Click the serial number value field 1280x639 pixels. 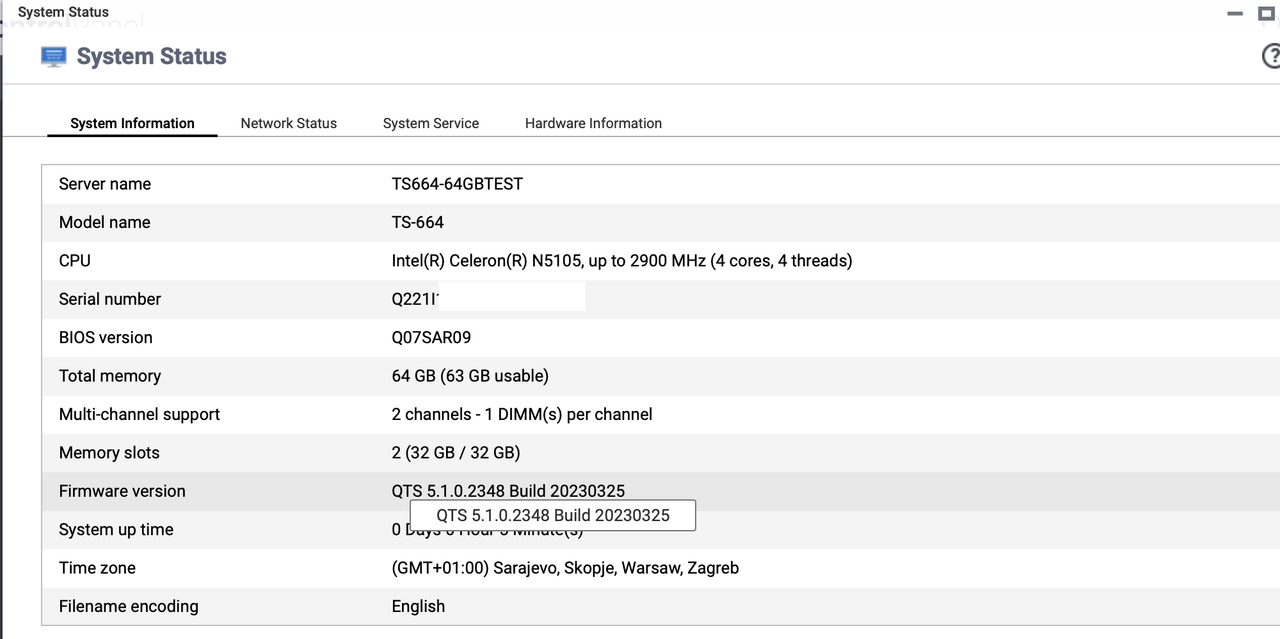coord(488,299)
